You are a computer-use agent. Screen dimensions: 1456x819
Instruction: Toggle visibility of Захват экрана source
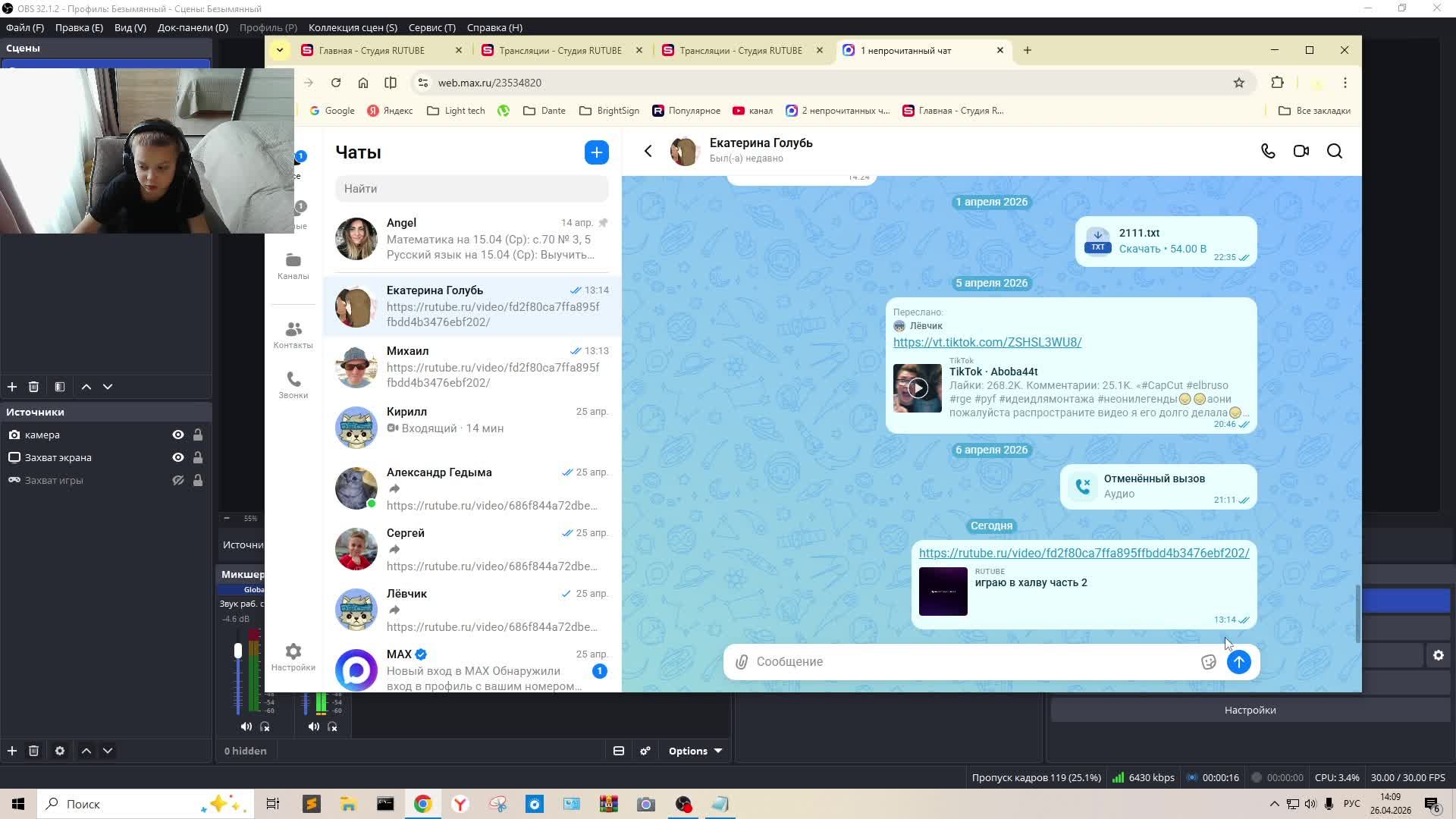coord(178,457)
